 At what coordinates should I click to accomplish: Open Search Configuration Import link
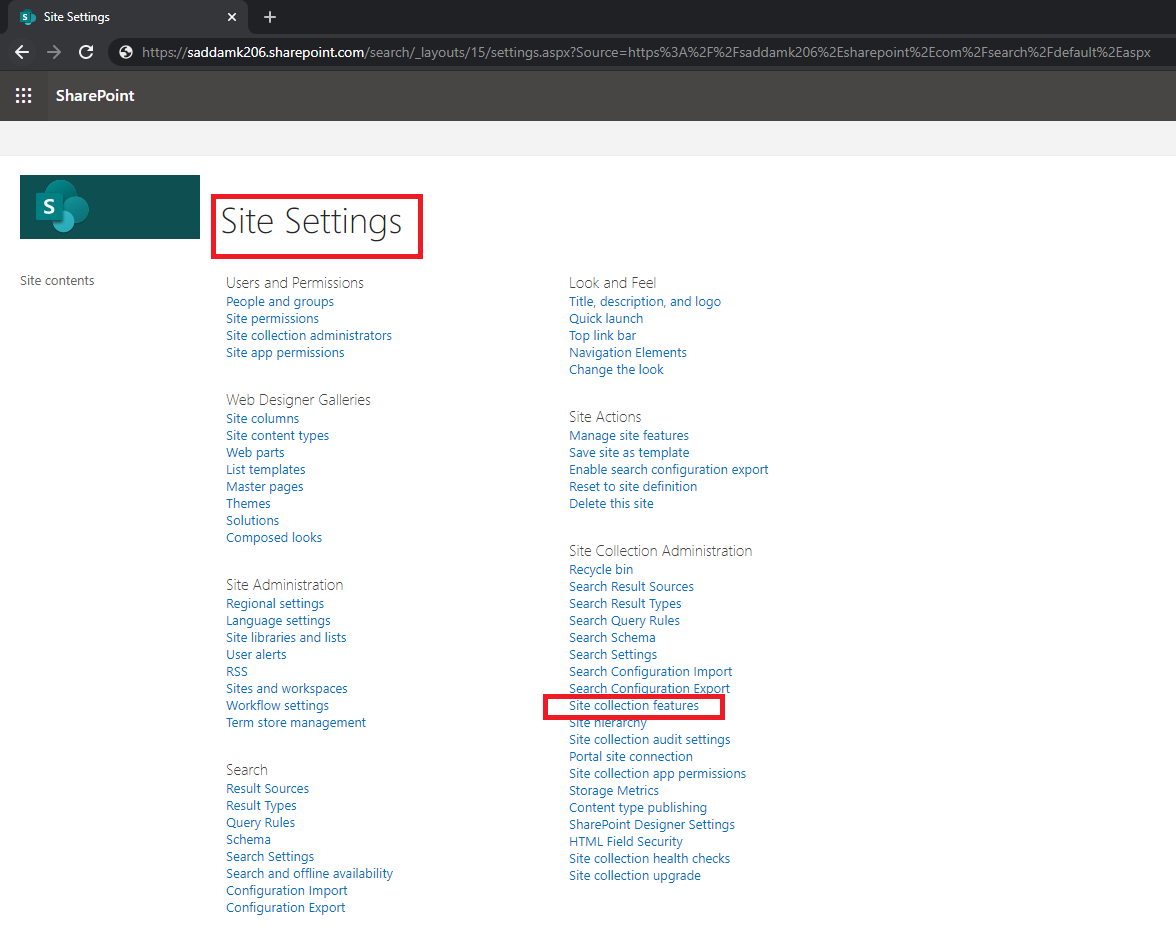coord(650,671)
